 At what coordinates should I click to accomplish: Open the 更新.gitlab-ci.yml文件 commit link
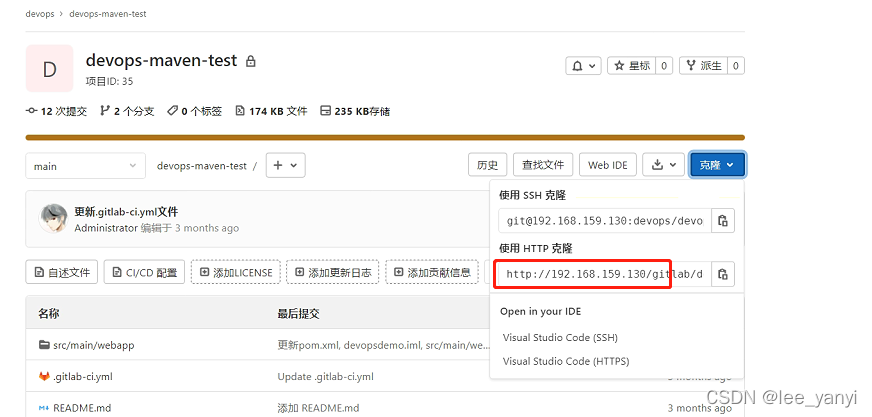click(126, 212)
